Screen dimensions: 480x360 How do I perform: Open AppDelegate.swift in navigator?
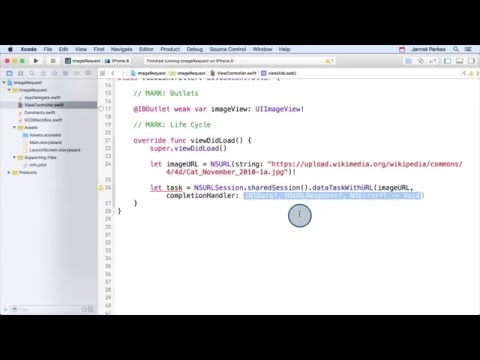click(42, 97)
